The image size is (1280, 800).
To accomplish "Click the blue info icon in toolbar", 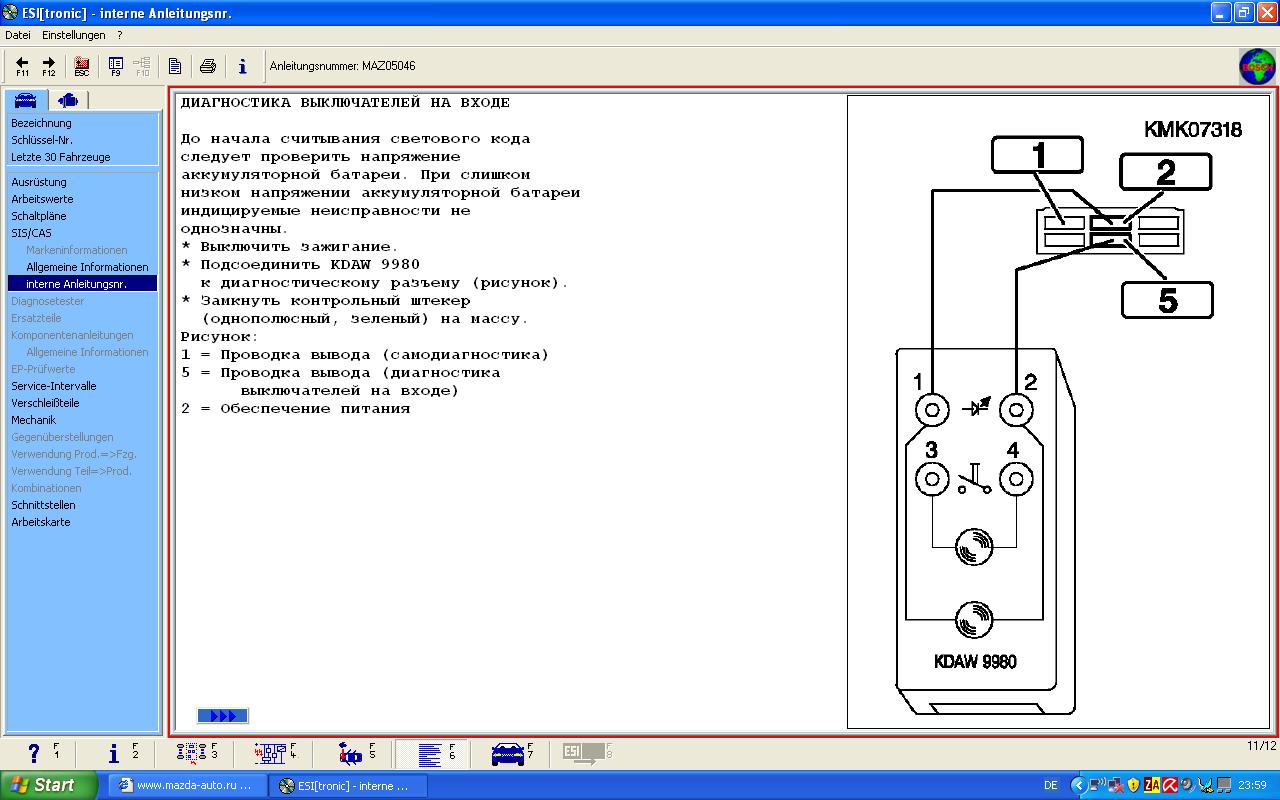I will pyautogui.click(x=242, y=66).
